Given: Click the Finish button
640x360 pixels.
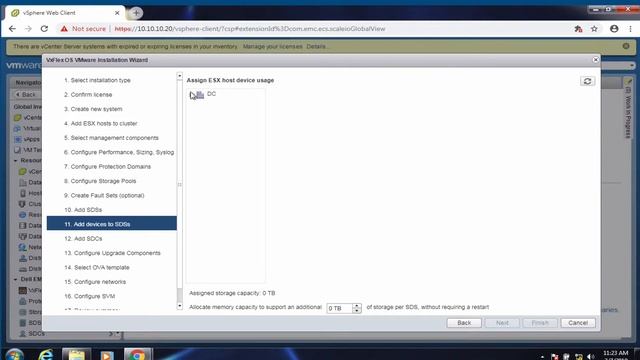Looking at the screenshot, I should point(540,323).
